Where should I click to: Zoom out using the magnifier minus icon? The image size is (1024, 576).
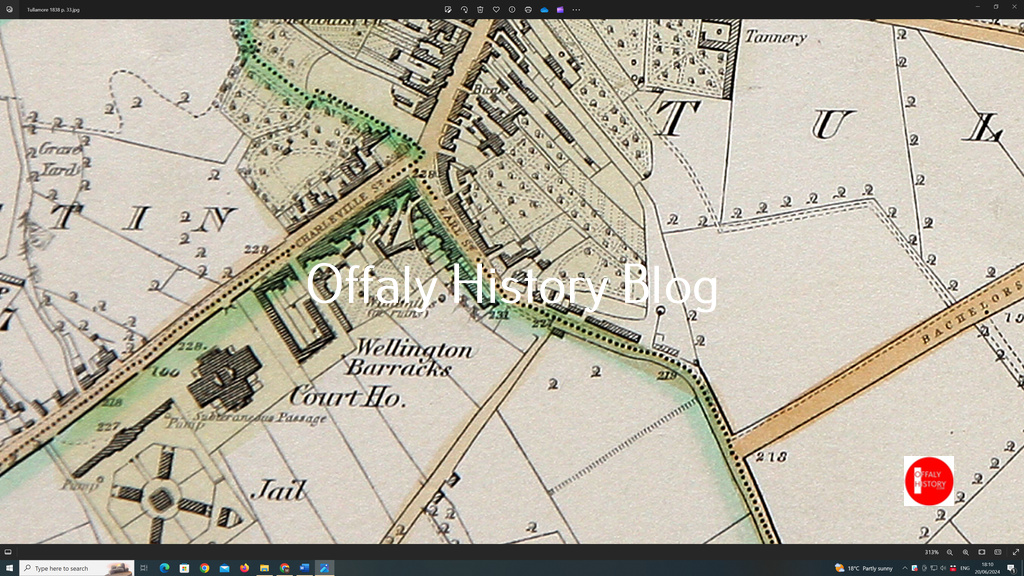pyautogui.click(x=950, y=552)
